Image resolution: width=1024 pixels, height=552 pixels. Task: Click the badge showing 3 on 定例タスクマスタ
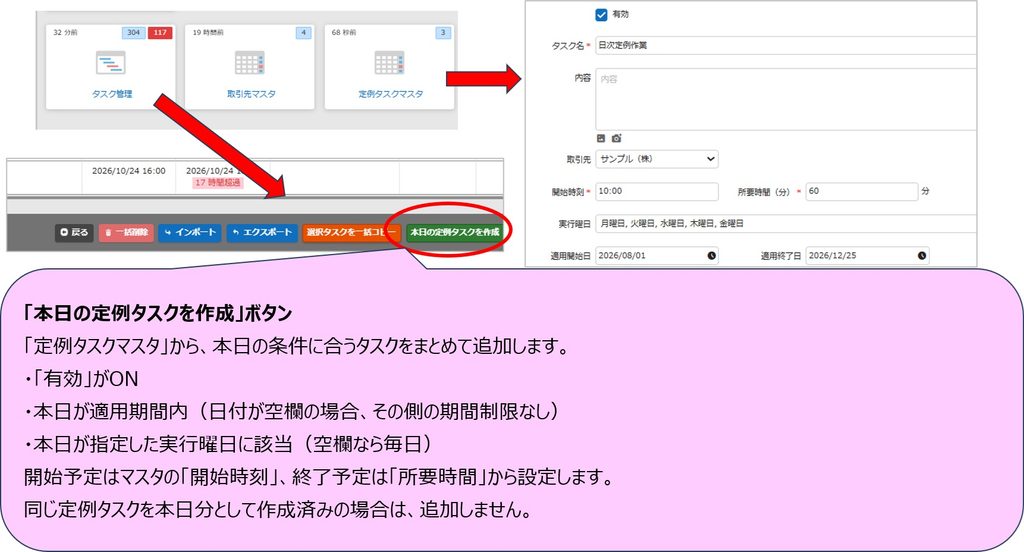pos(443,33)
